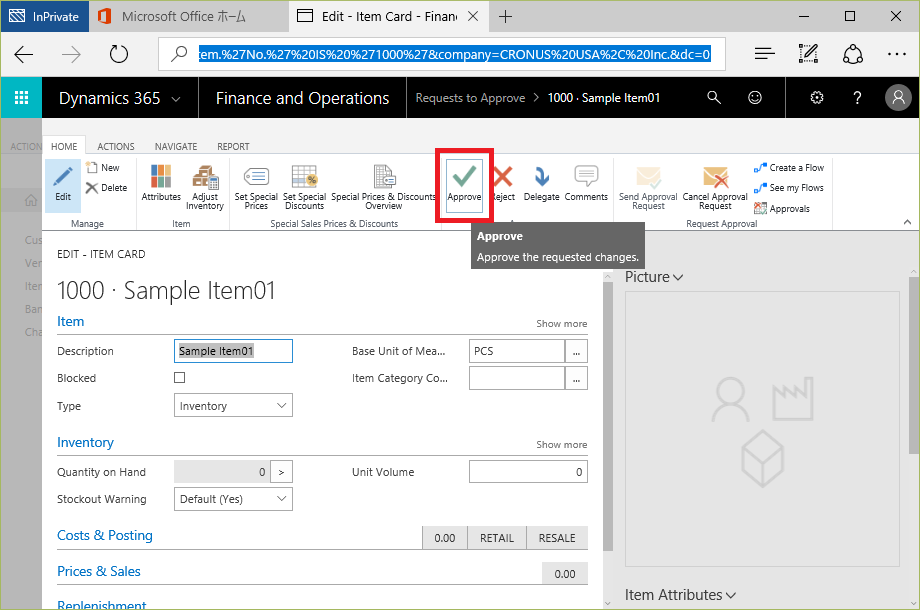Open Adjust Inventory
The height and width of the screenshot is (610, 920).
point(205,187)
